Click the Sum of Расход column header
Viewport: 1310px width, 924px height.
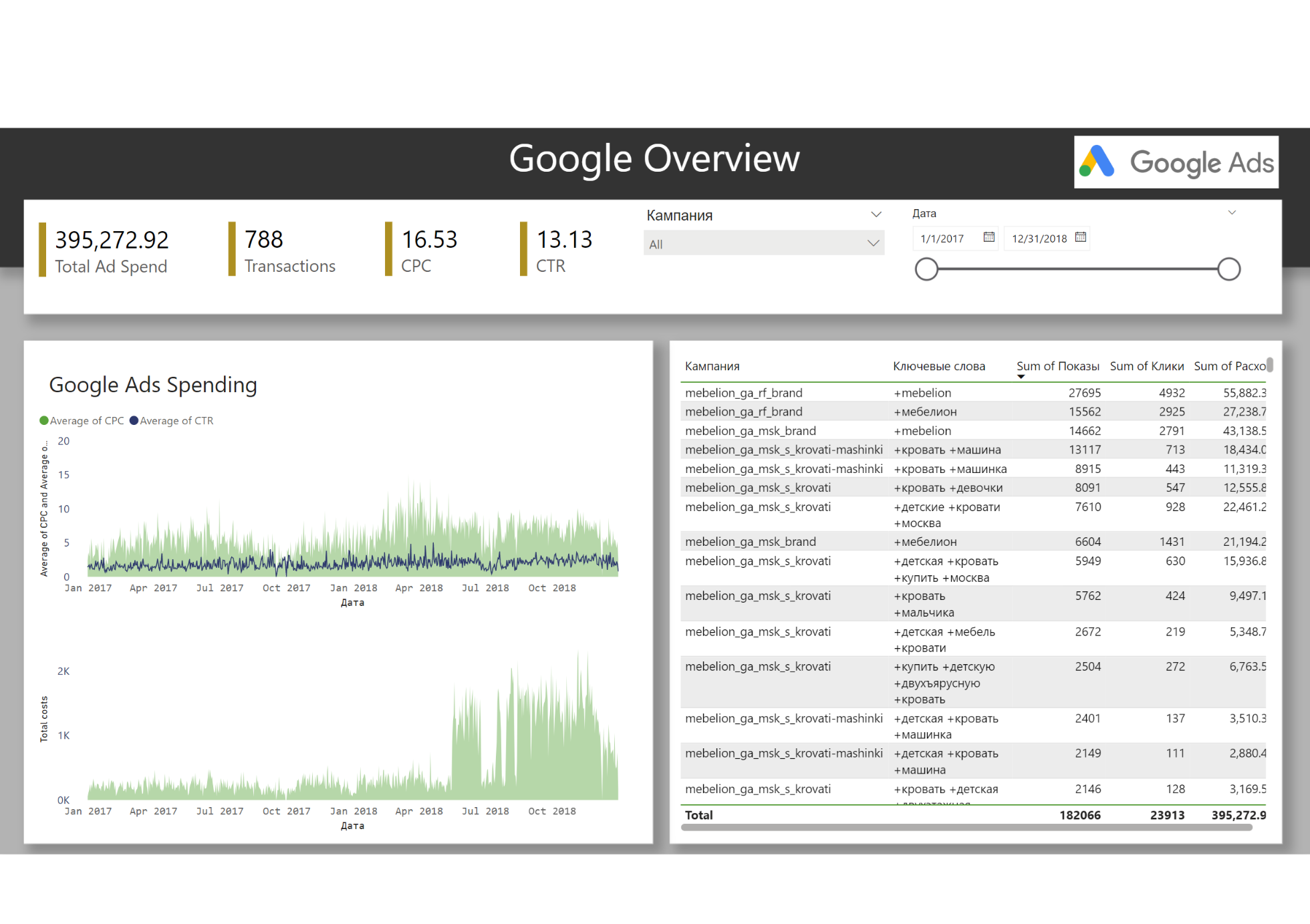pyautogui.click(x=1228, y=366)
